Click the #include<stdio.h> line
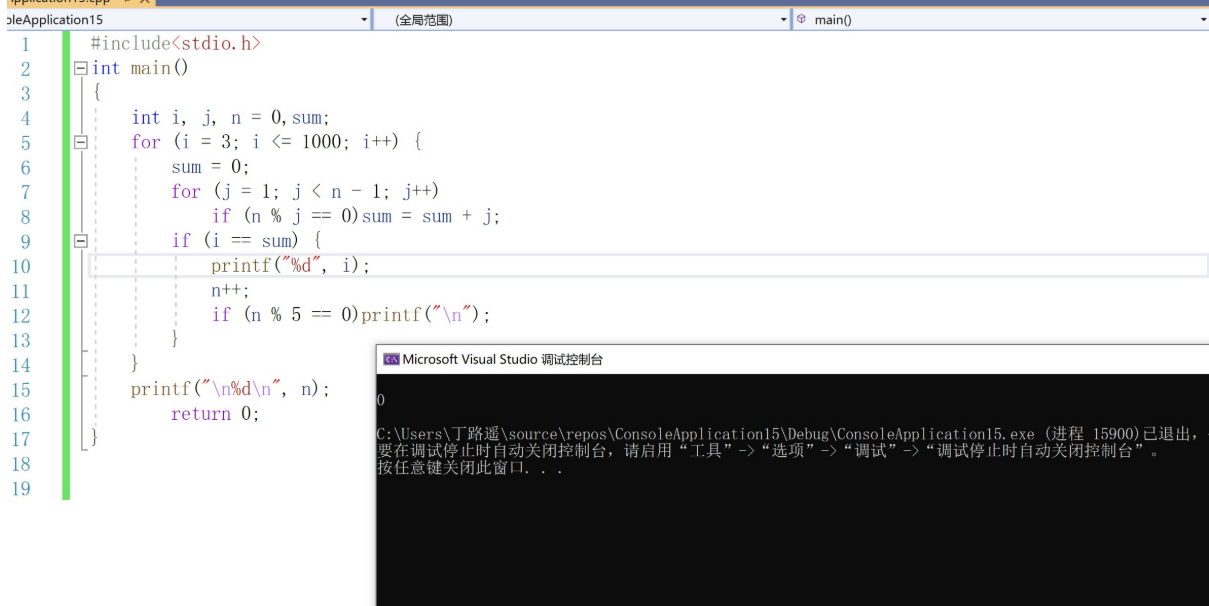The height and width of the screenshot is (606, 1209). (x=175, y=43)
